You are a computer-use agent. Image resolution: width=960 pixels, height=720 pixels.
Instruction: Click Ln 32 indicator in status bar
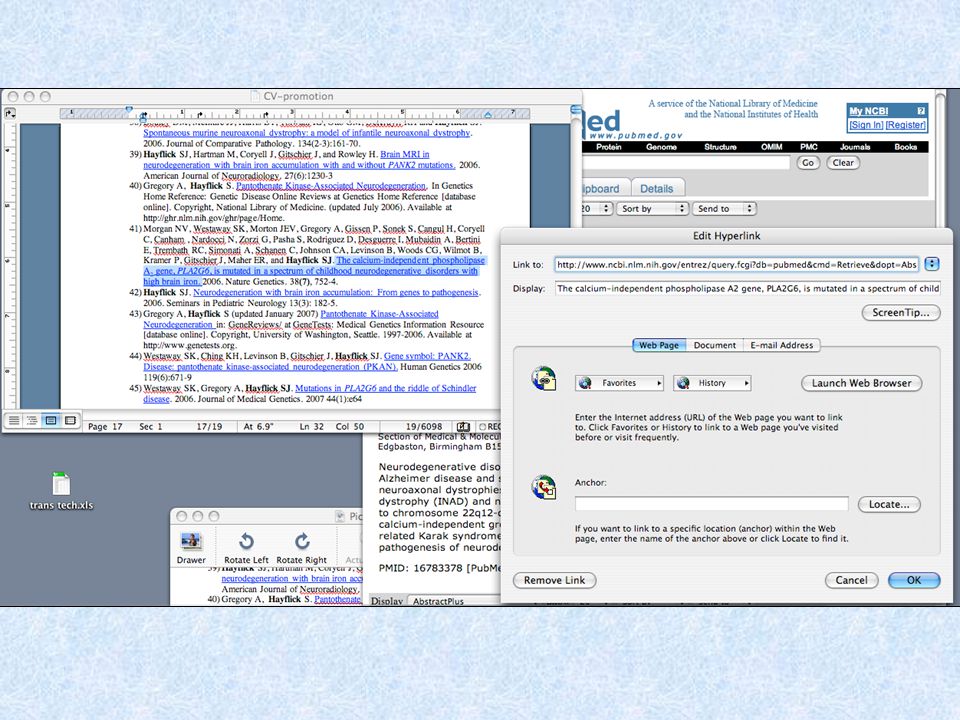click(312, 426)
